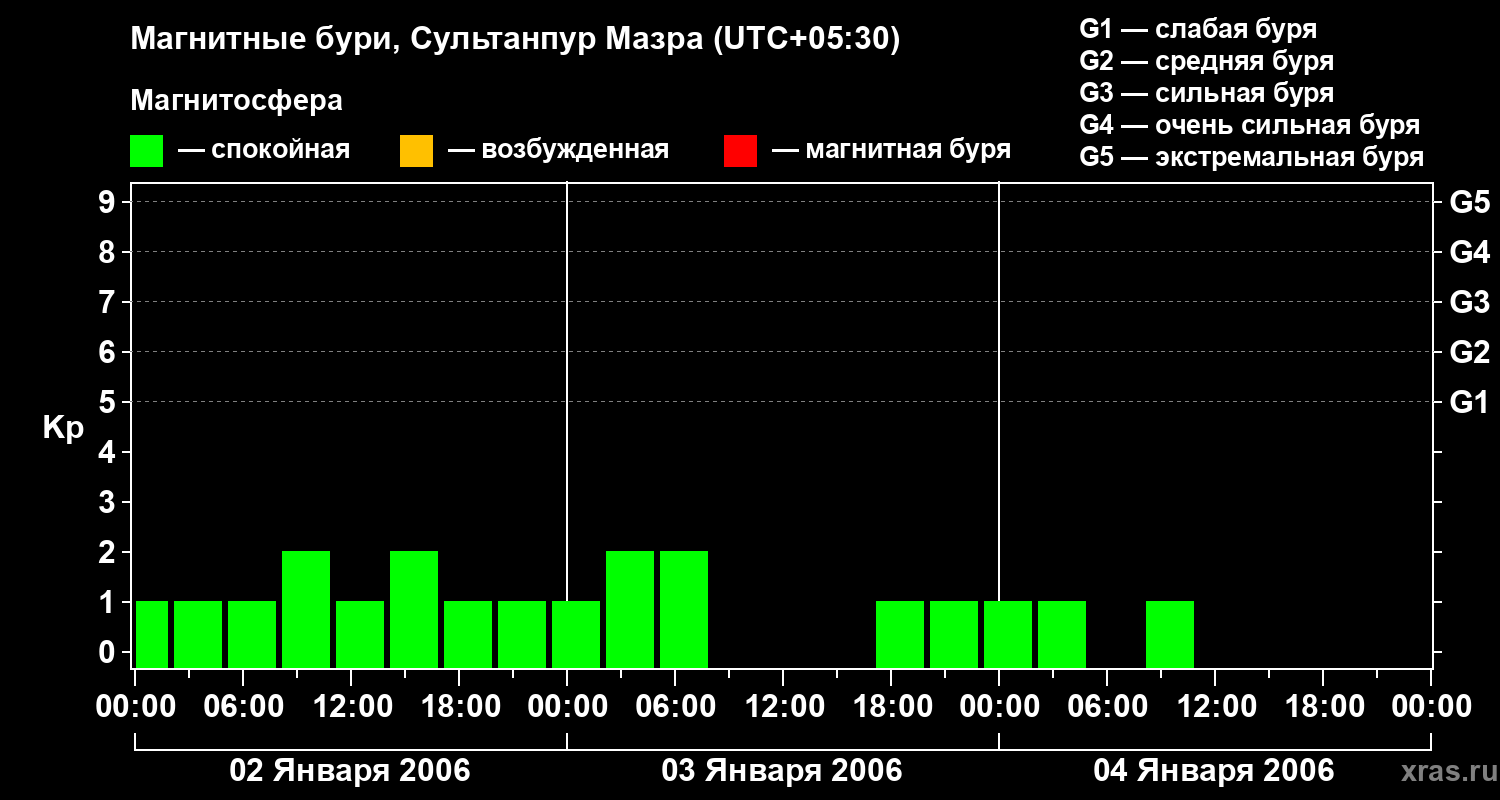Click '12:00' tick label under 02 Января
Image resolution: width=1500 pixels, height=800 pixels.
(351, 707)
